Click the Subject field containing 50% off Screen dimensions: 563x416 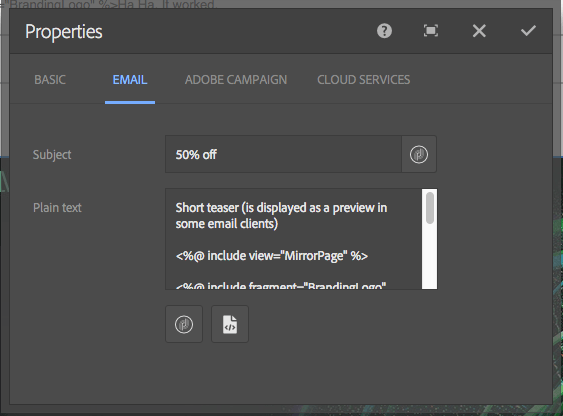[x=283, y=154]
